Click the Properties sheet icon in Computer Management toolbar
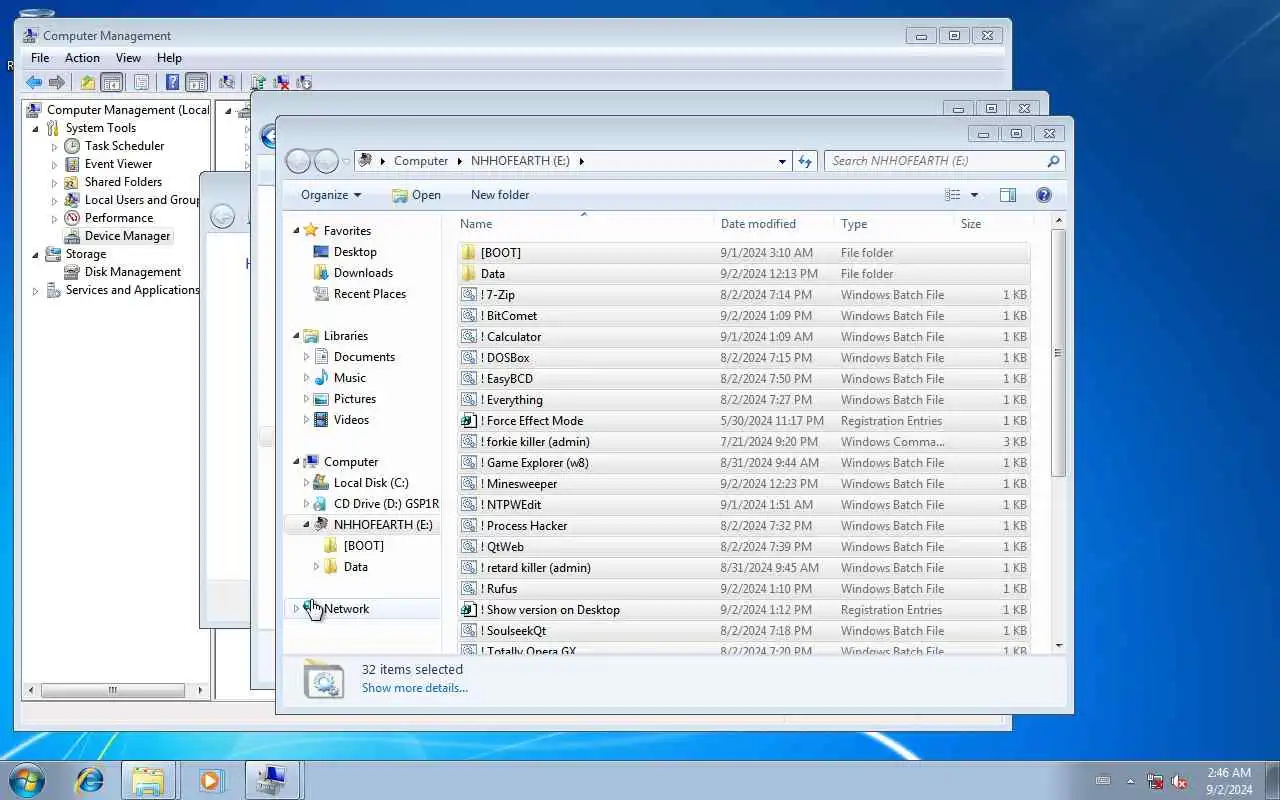The width and height of the screenshot is (1280, 800). click(141, 83)
